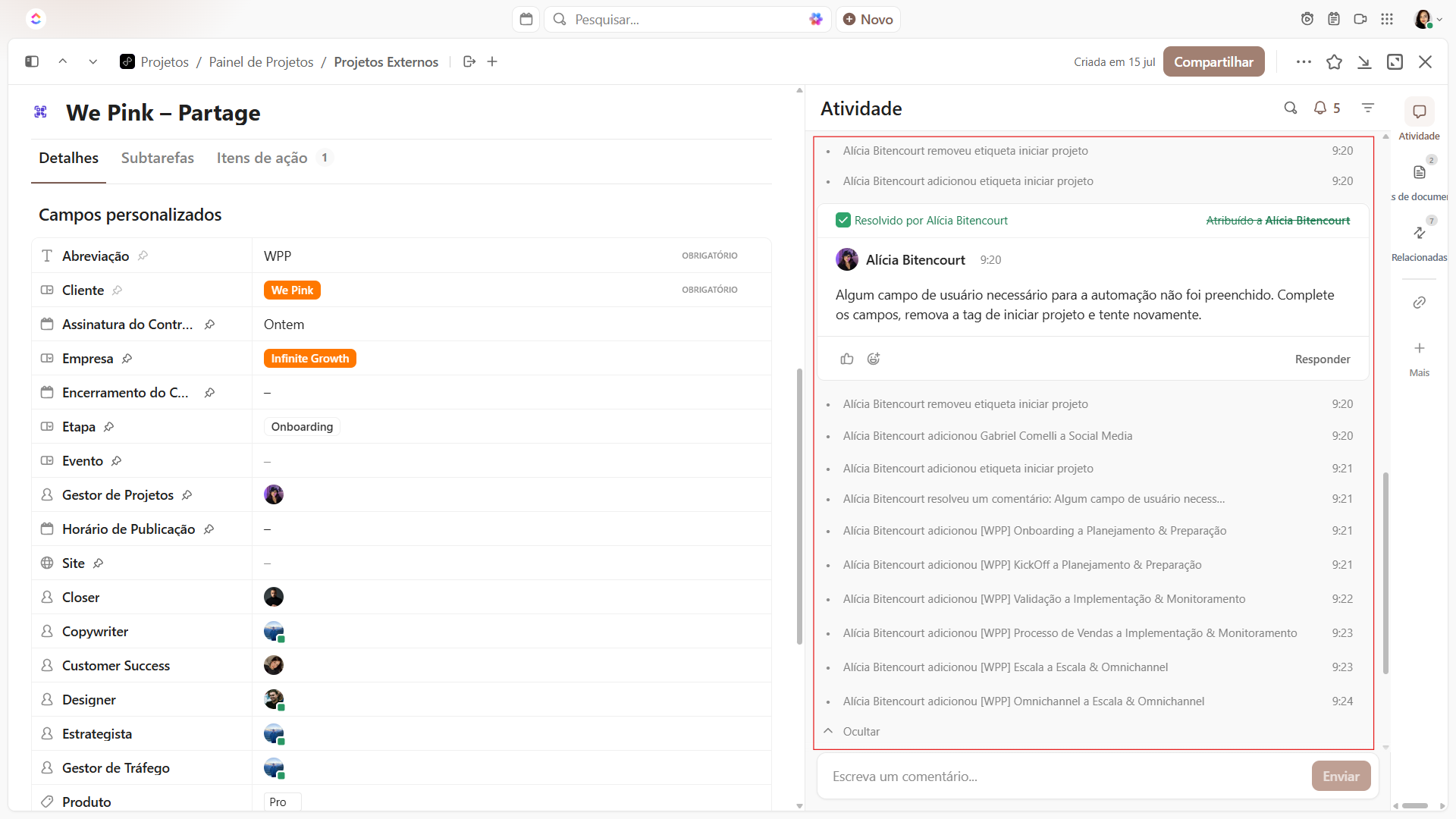The height and width of the screenshot is (819, 1456).
Task: Pin the Etapa field
Action: tap(108, 426)
